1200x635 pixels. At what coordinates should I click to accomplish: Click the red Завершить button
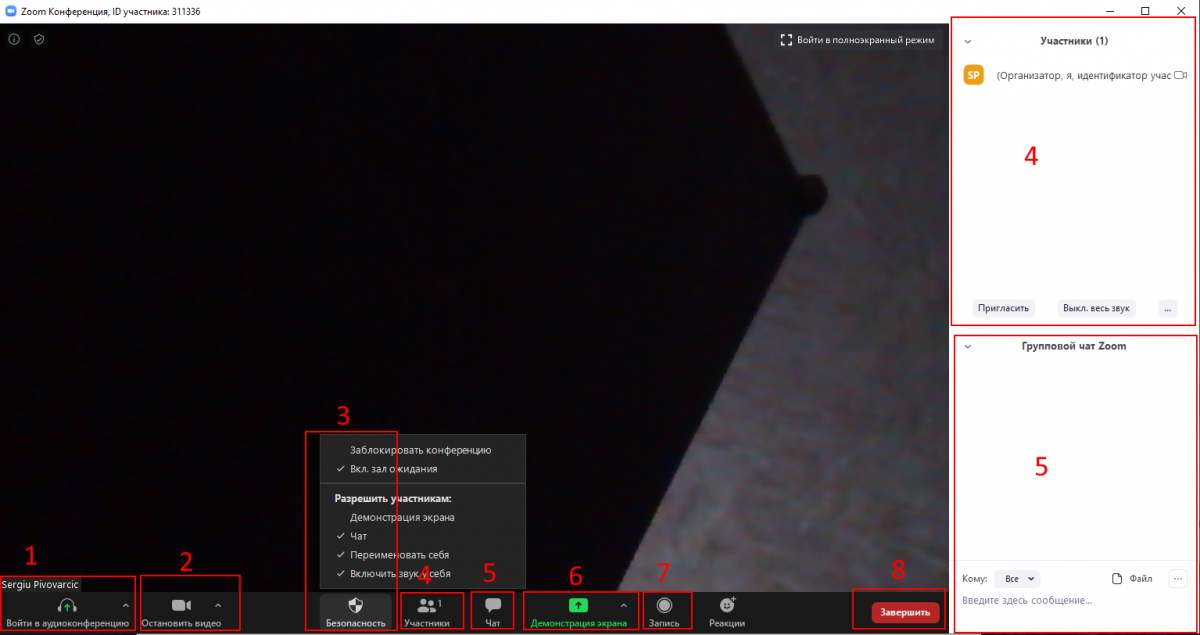point(905,612)
